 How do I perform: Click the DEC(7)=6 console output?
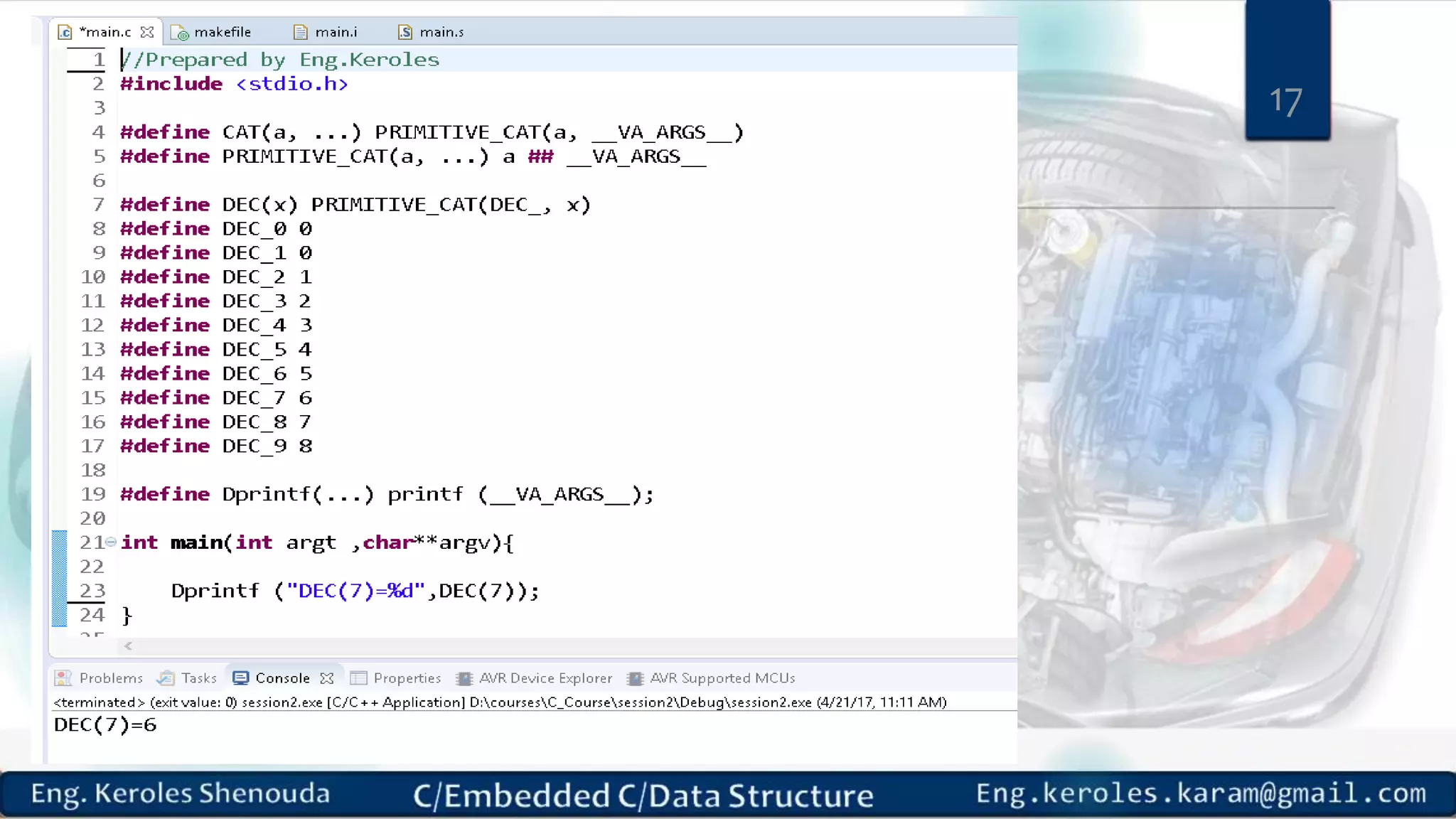click(x=105, y=725)
